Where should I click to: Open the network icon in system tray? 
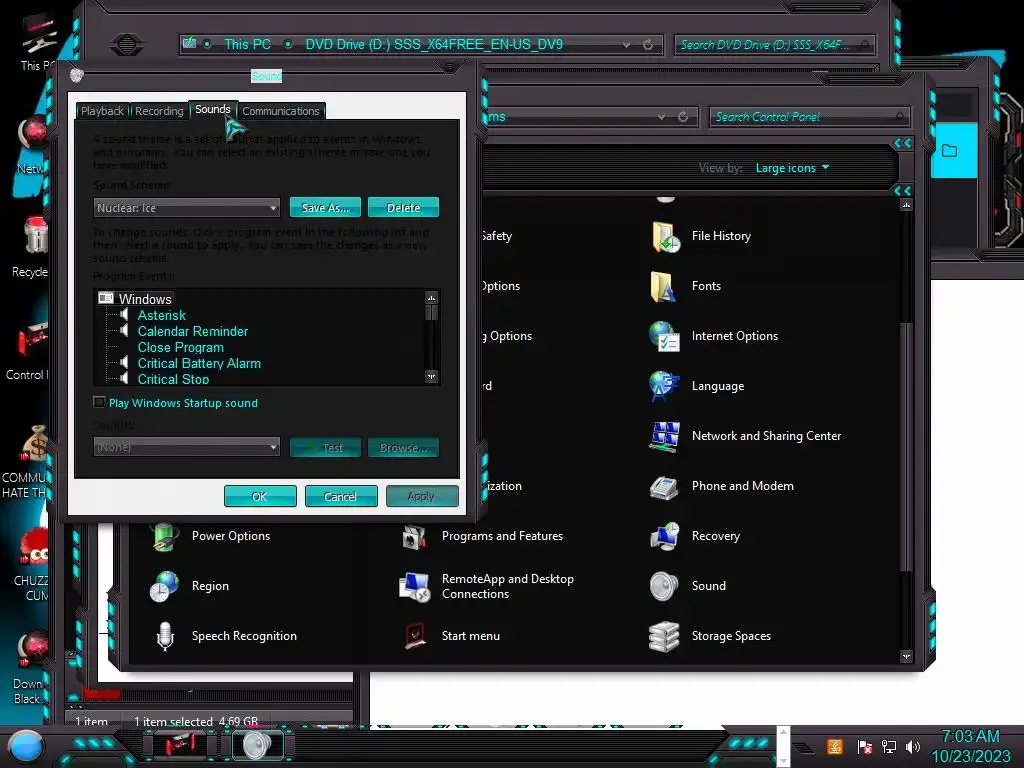(888, 747)
